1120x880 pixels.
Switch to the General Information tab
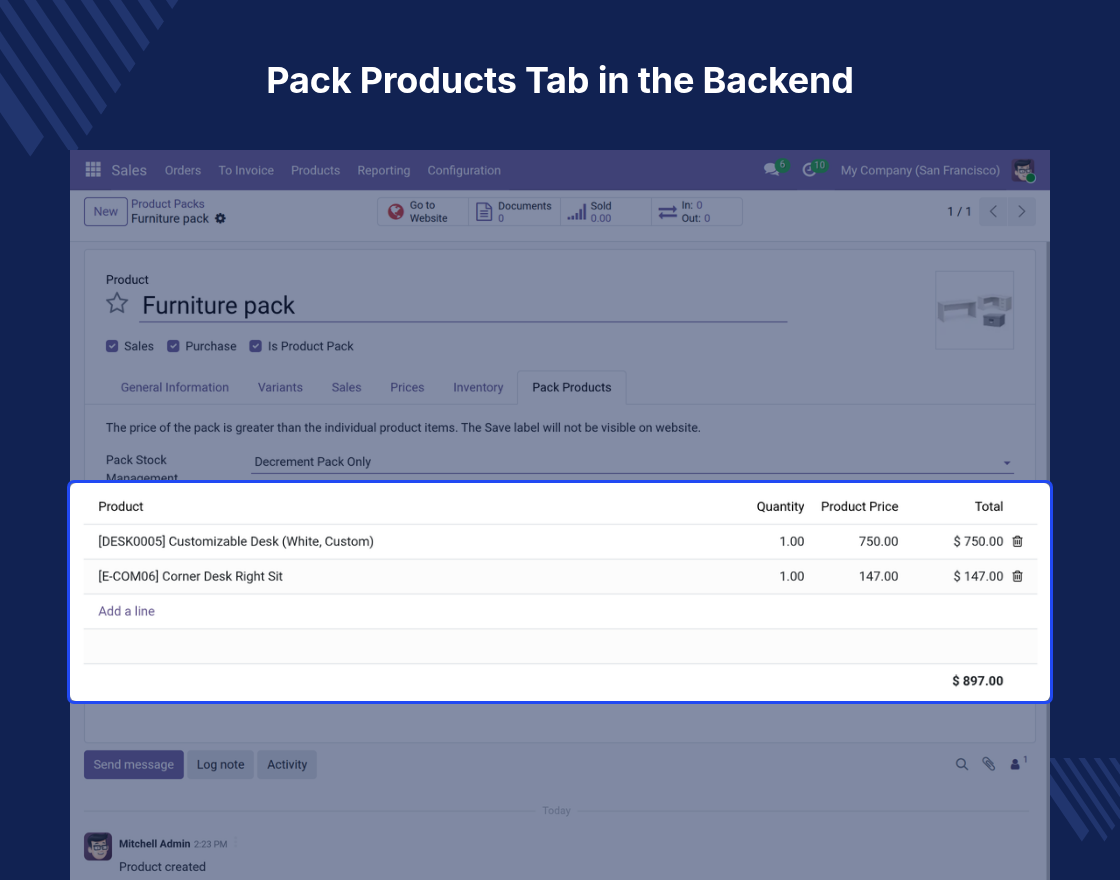[174, 387]
